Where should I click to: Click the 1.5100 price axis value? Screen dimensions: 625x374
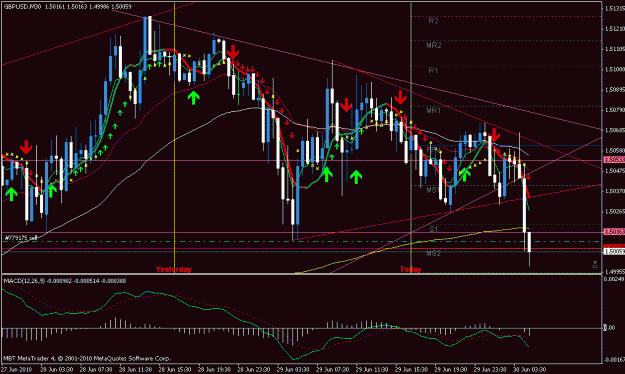[x=615, y=69]
